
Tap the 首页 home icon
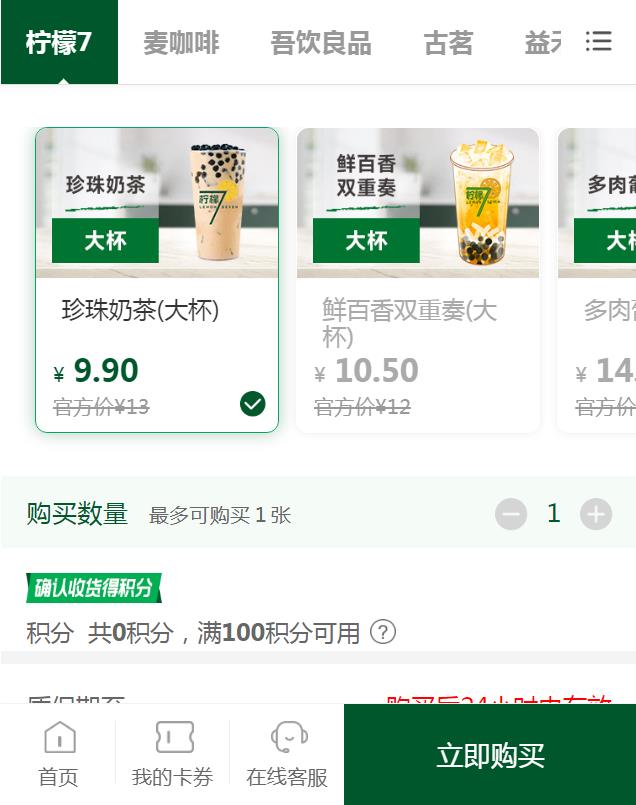pos(60,737)
